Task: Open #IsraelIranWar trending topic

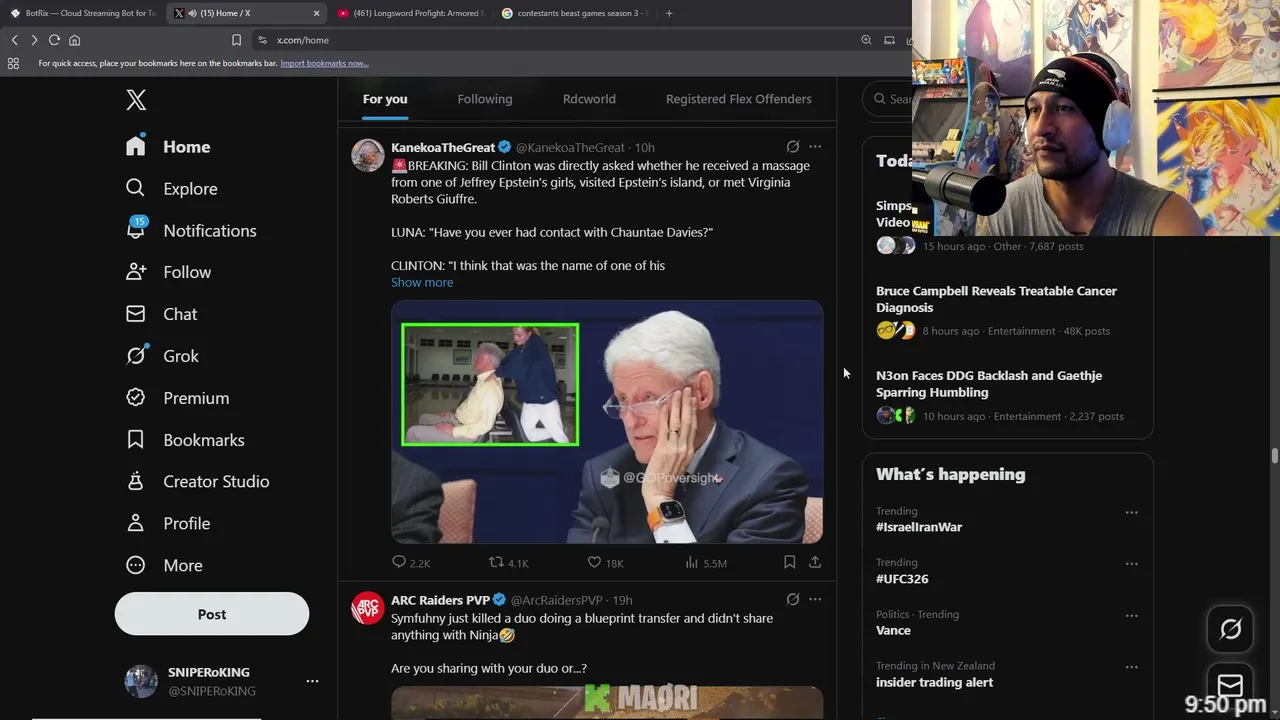Action: pos(919,527)
